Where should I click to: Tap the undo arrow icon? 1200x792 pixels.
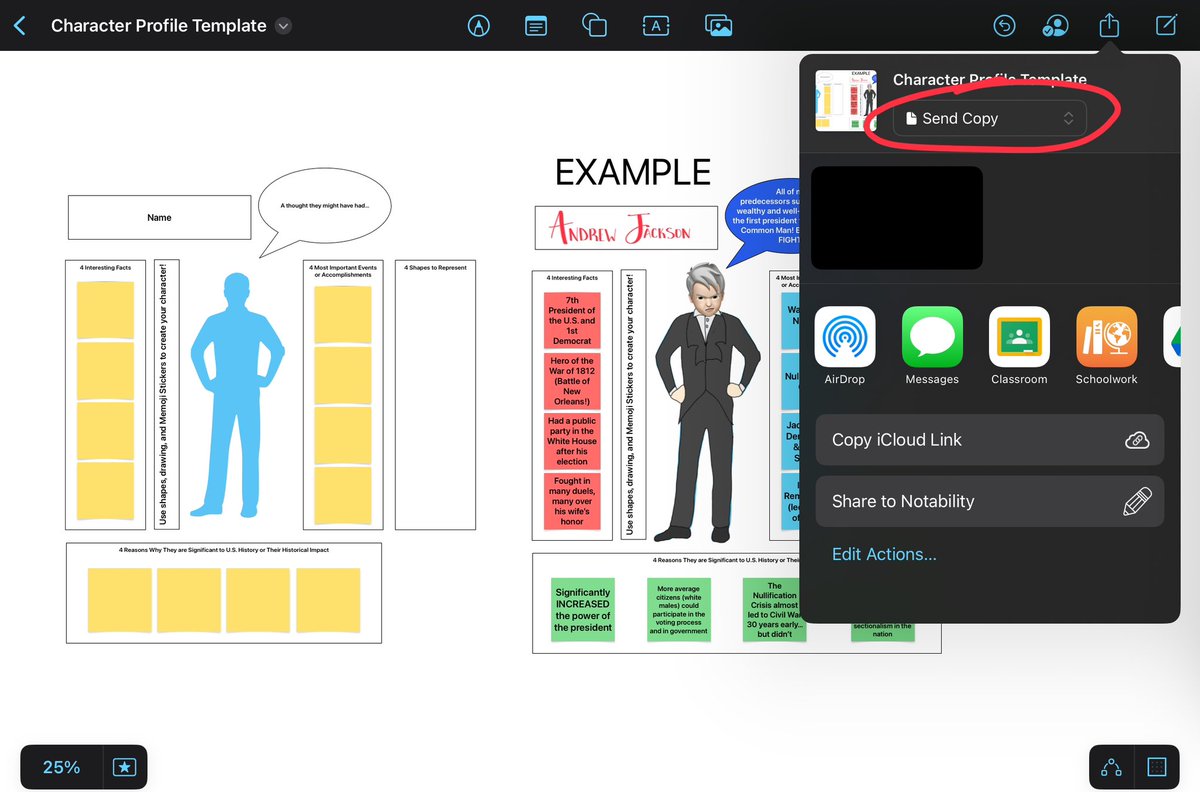pyautogui.click(x=1004, y=26)
